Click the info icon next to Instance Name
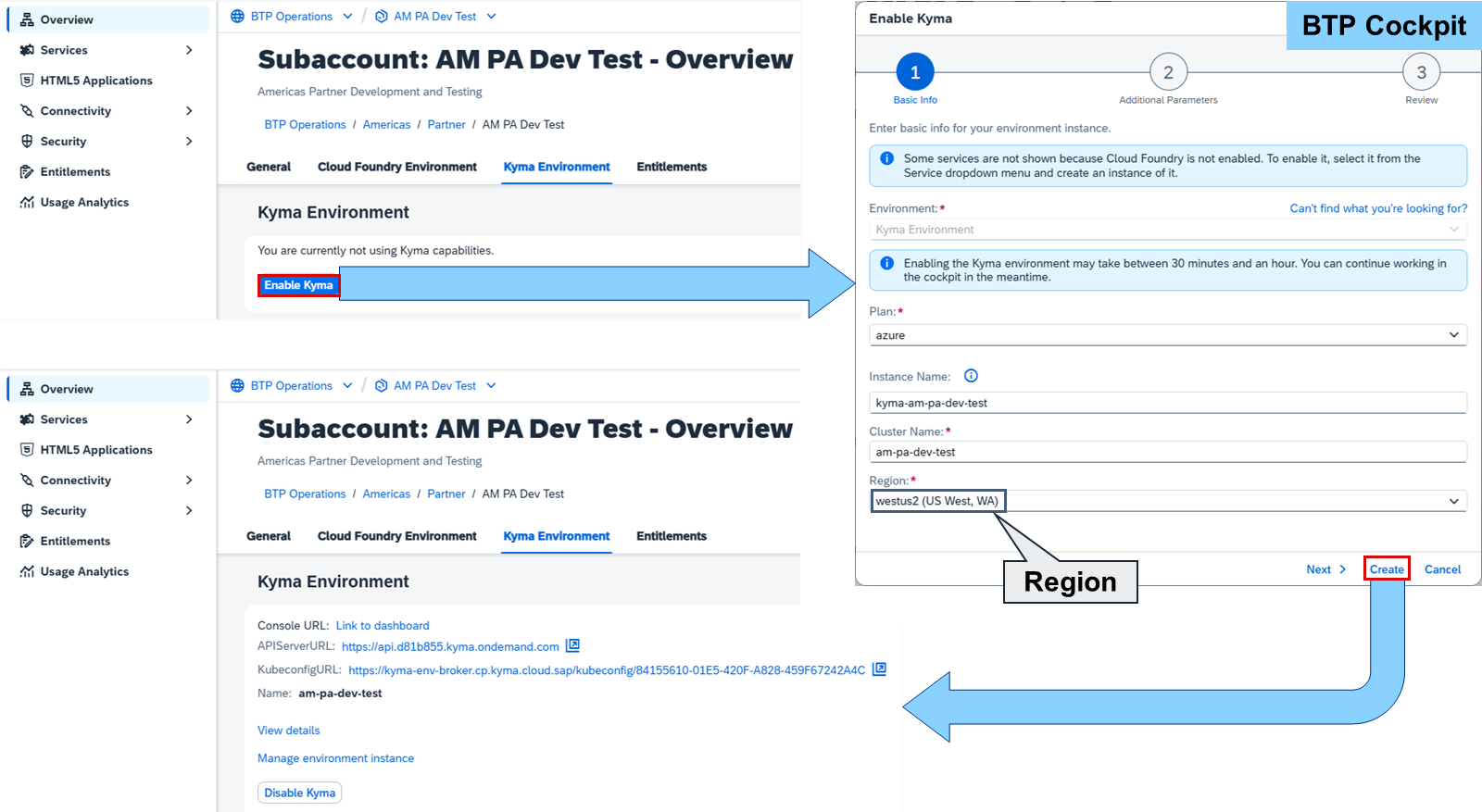The width and height of the screenshot is (1482, 812). click(971, 376)
